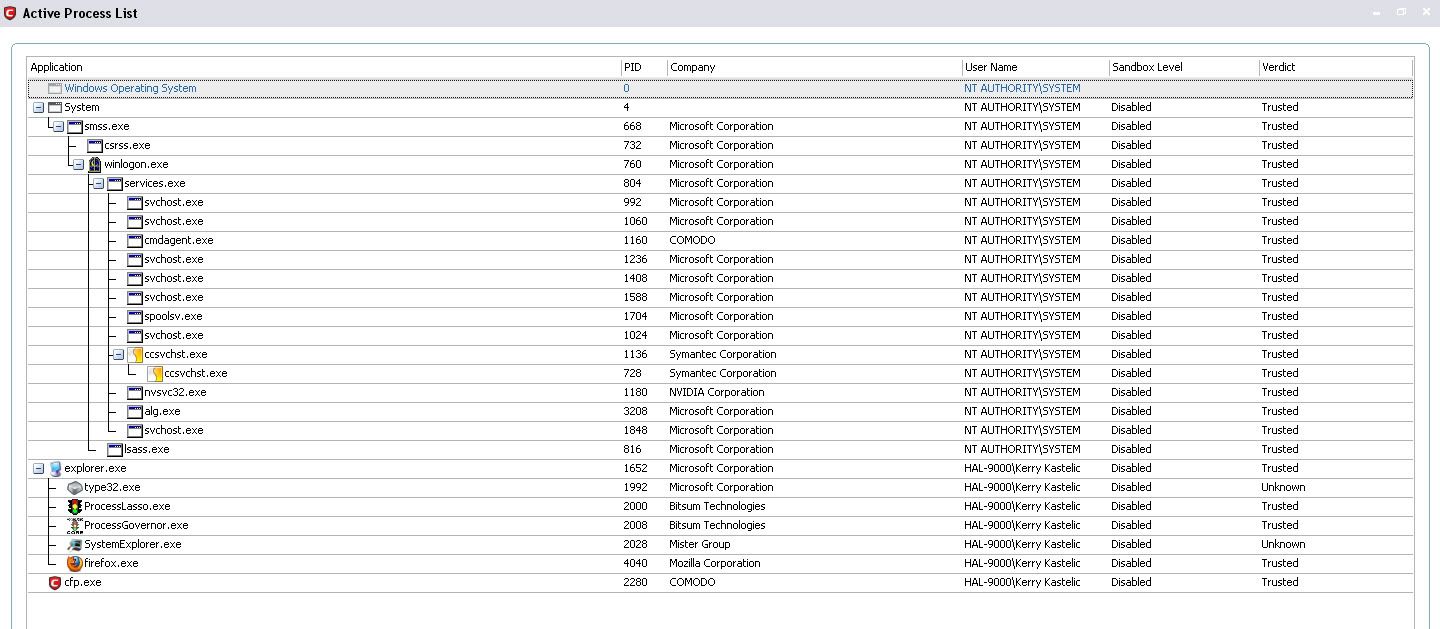
Task: Click the icon of svchost.exe PID 992
Action: pyautogui.click(x=135, y=202)
